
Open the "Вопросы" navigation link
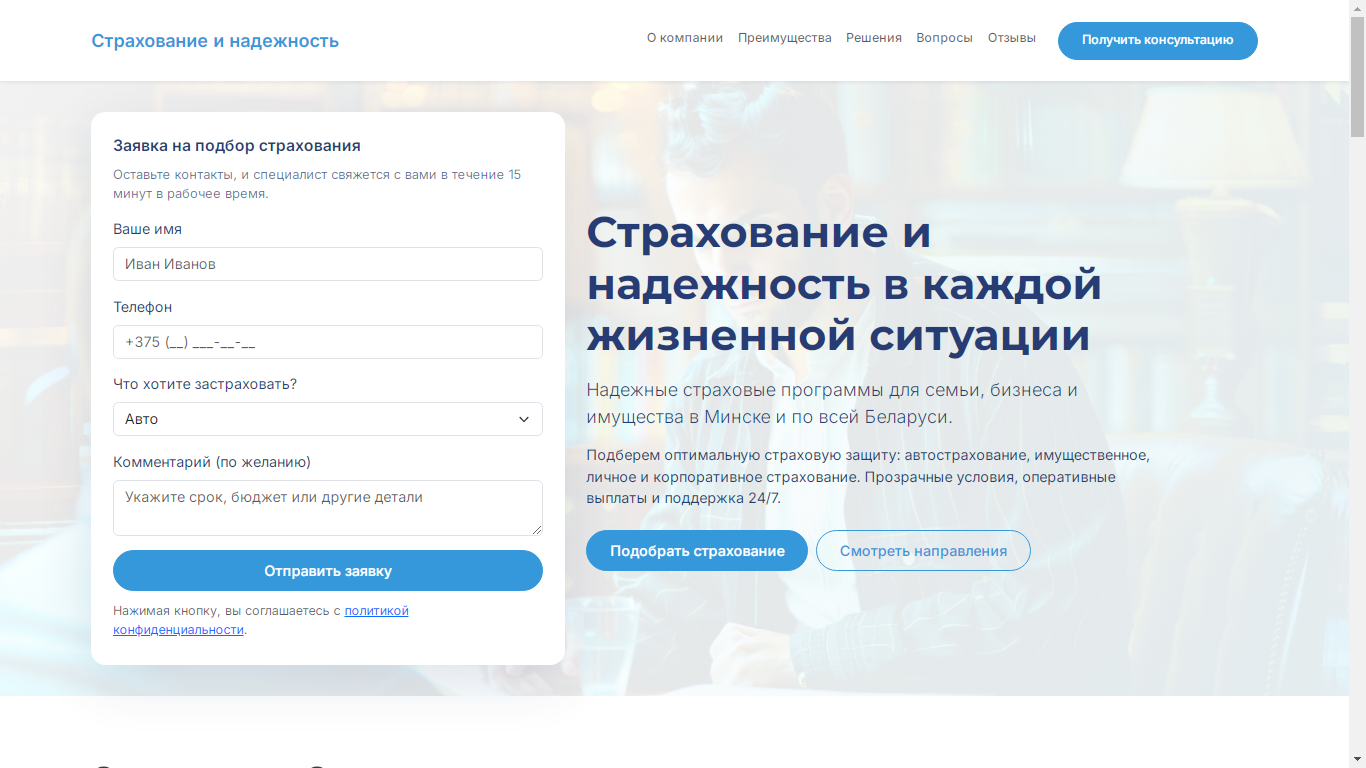pyautogui.click(x=944, y=38)
